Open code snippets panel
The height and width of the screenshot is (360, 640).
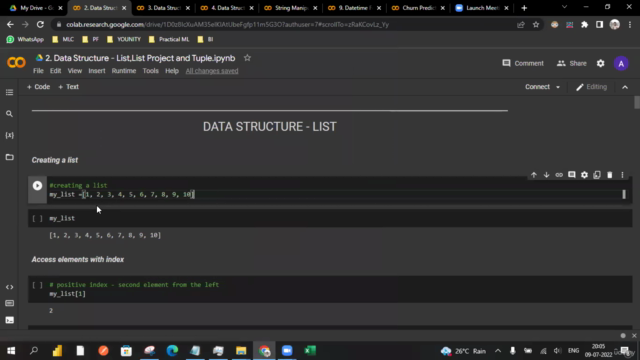[x=9, y=287]
